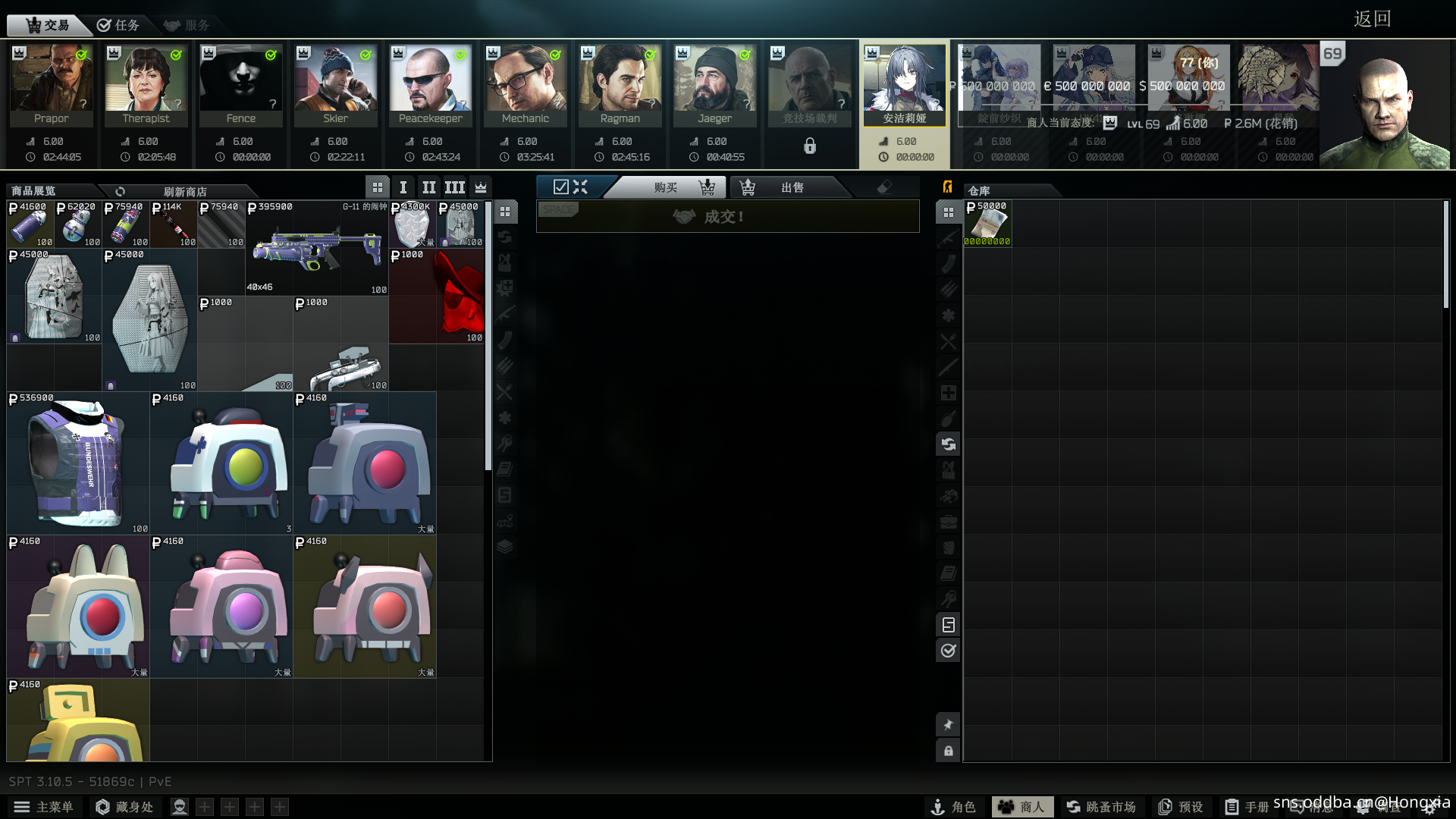Click the eraser clear-deal icon

(884, 187)
